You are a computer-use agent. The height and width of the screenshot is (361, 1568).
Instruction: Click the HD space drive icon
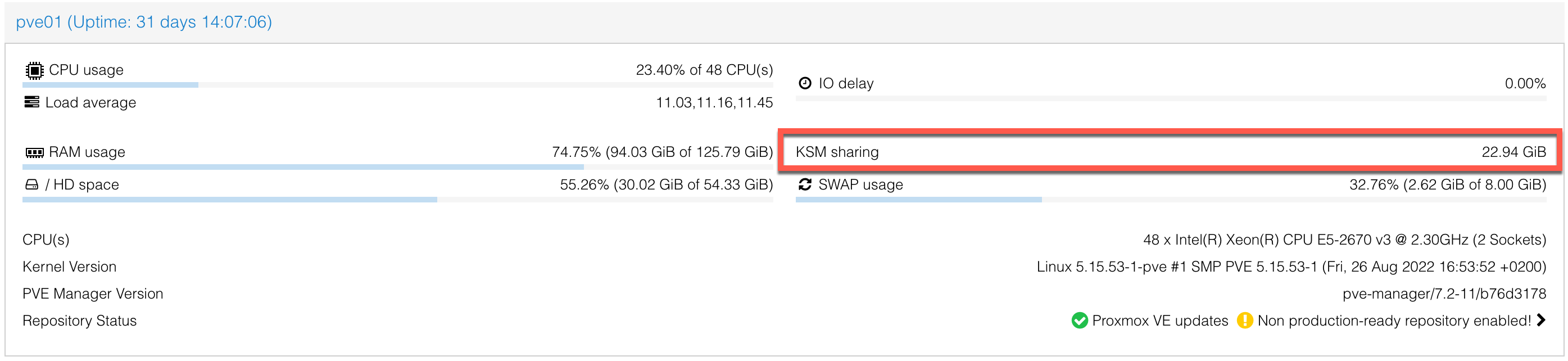click(31, 184)
